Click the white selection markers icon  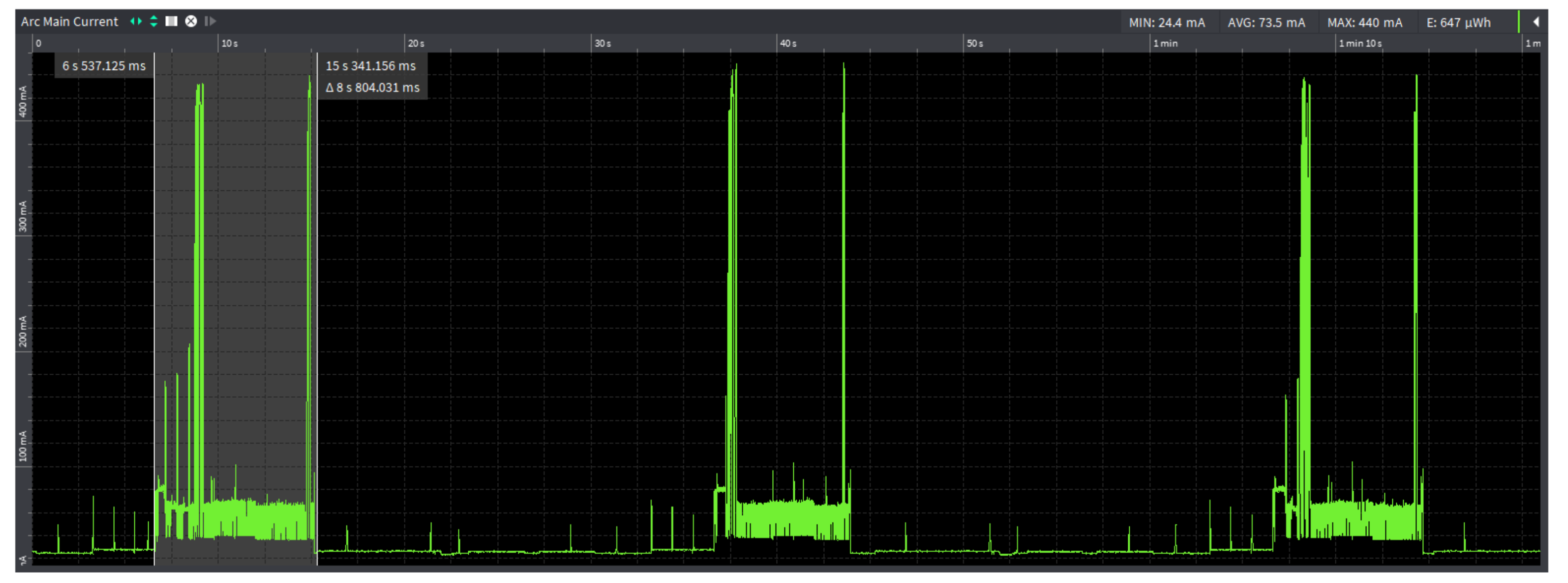(172, 21)
